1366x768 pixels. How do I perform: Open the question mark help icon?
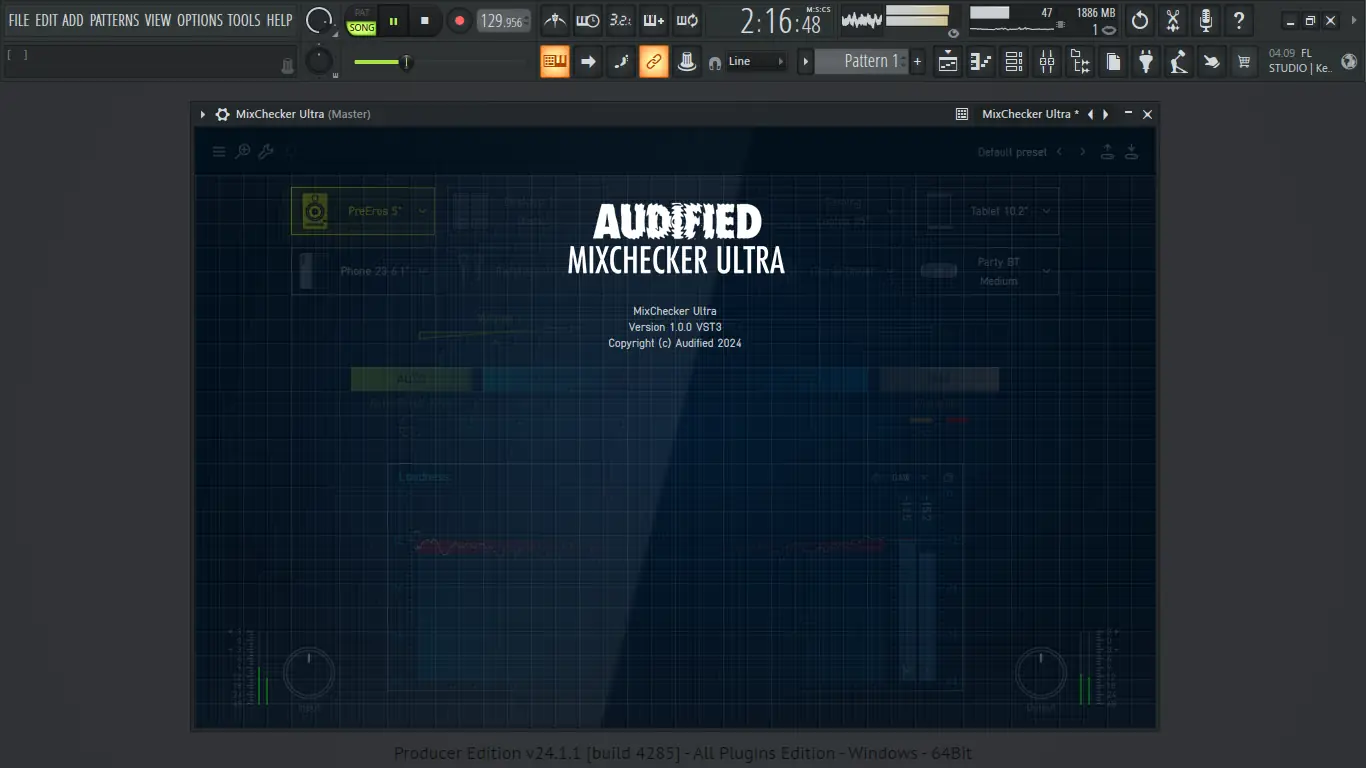tap(1239, 20)
